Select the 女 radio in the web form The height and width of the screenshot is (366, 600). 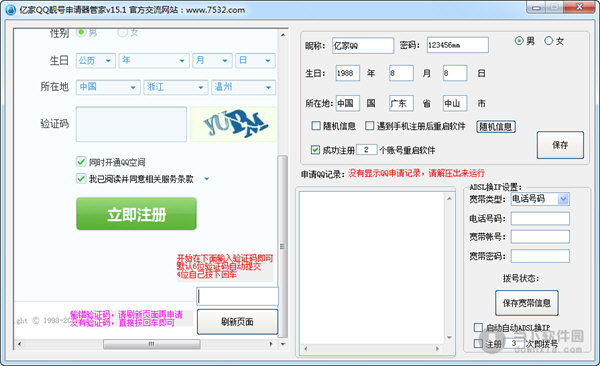click(122, 33)
